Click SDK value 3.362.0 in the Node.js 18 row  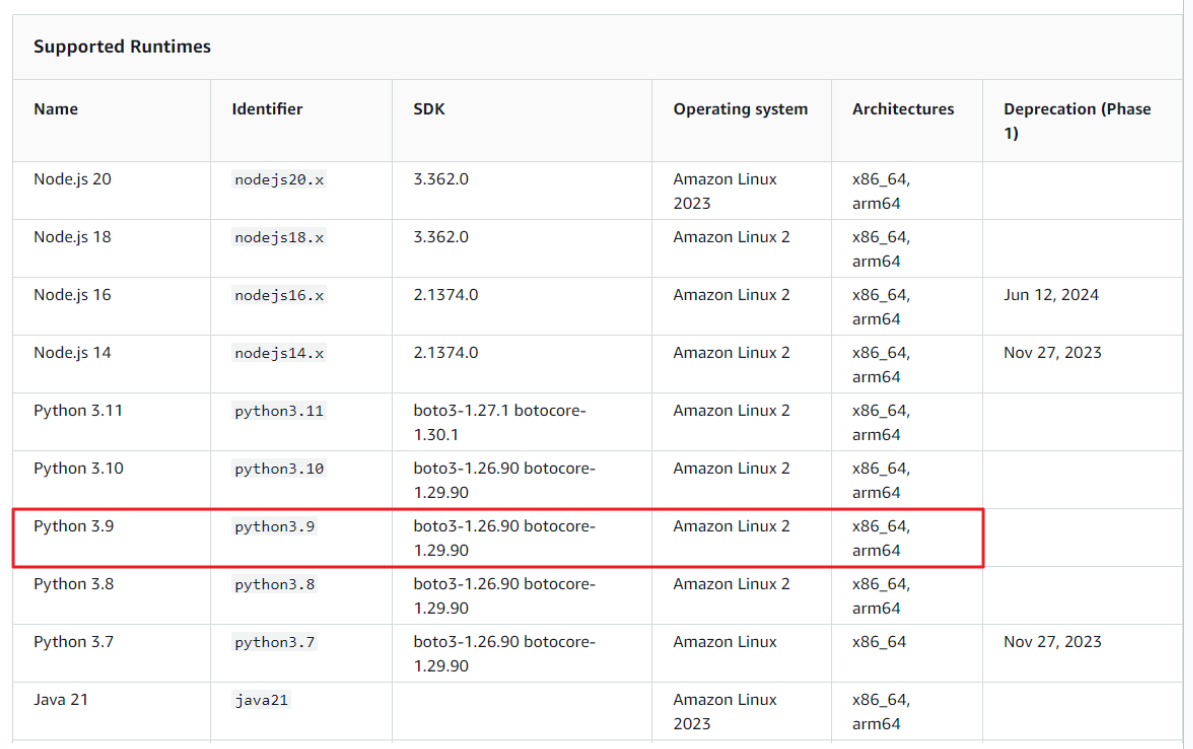pyautogui.click(x=441, y=237)
